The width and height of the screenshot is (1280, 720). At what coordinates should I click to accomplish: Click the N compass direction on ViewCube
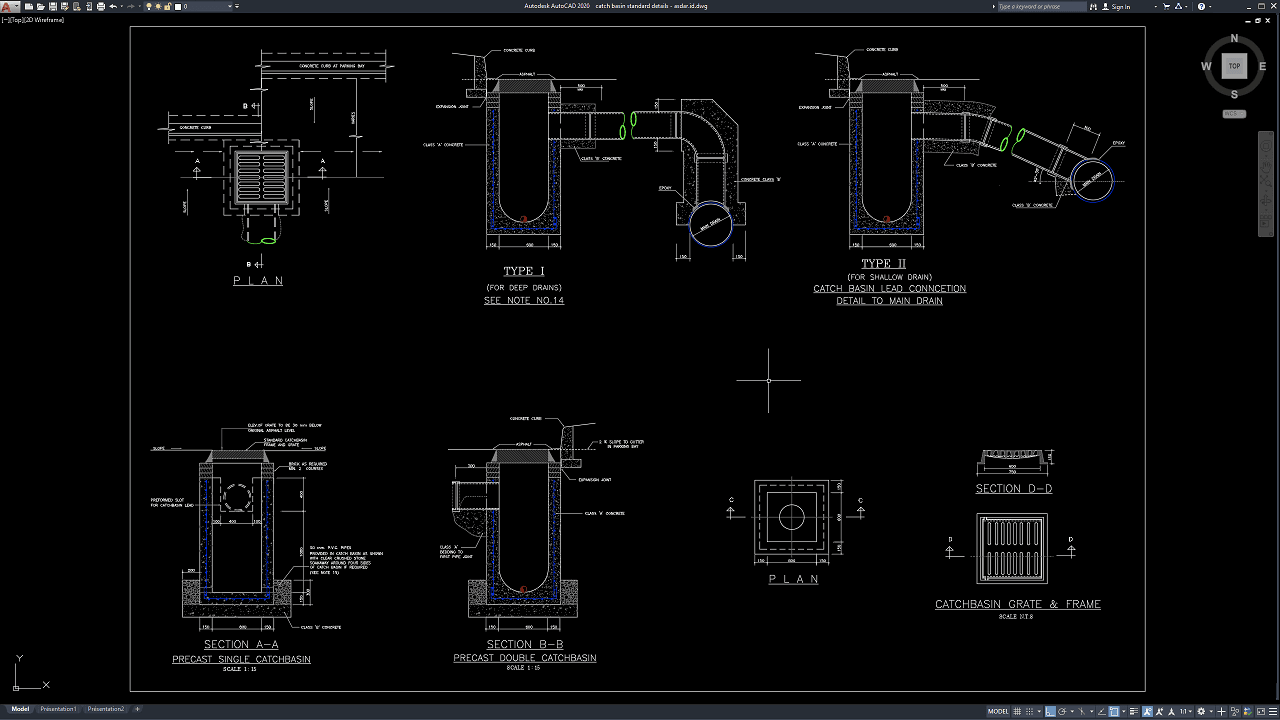coord(1234,39)
